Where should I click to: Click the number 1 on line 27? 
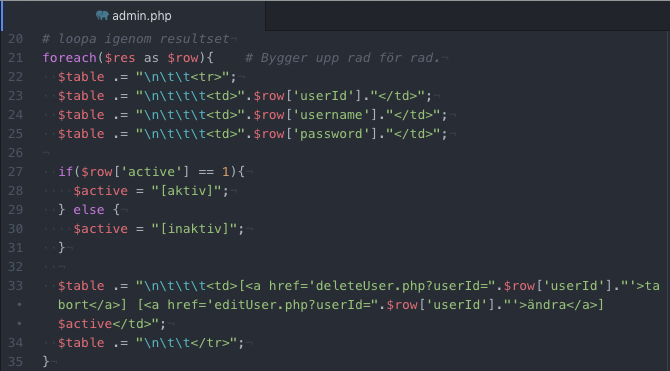pos(225,172)
